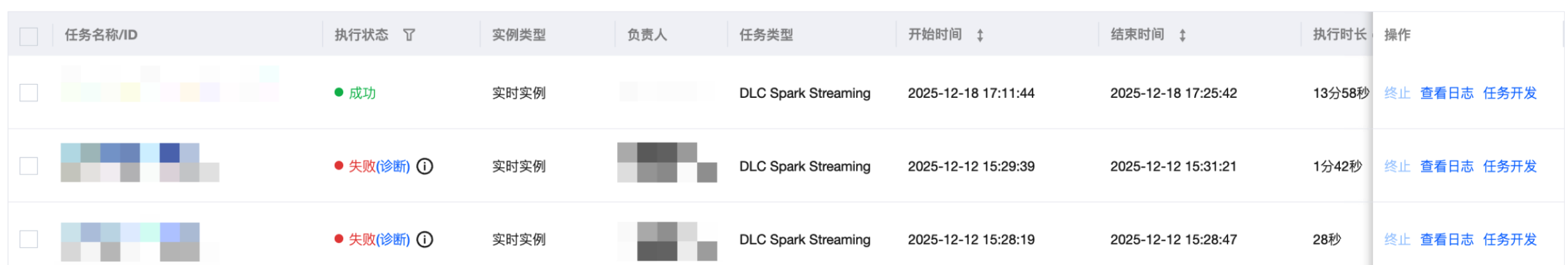Click 查看日志 for the successful task
Image resolution: width=1568 pixels, height=265 pixels.
pyautogui.click(x=1447, y=93)
